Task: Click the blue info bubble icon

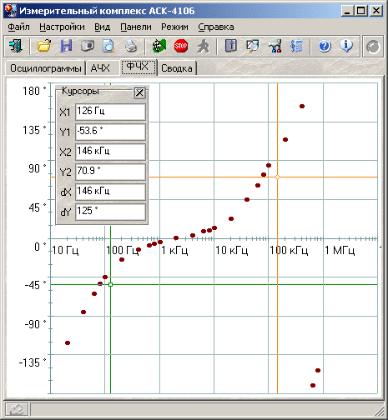Action: (x=346, y=46)
